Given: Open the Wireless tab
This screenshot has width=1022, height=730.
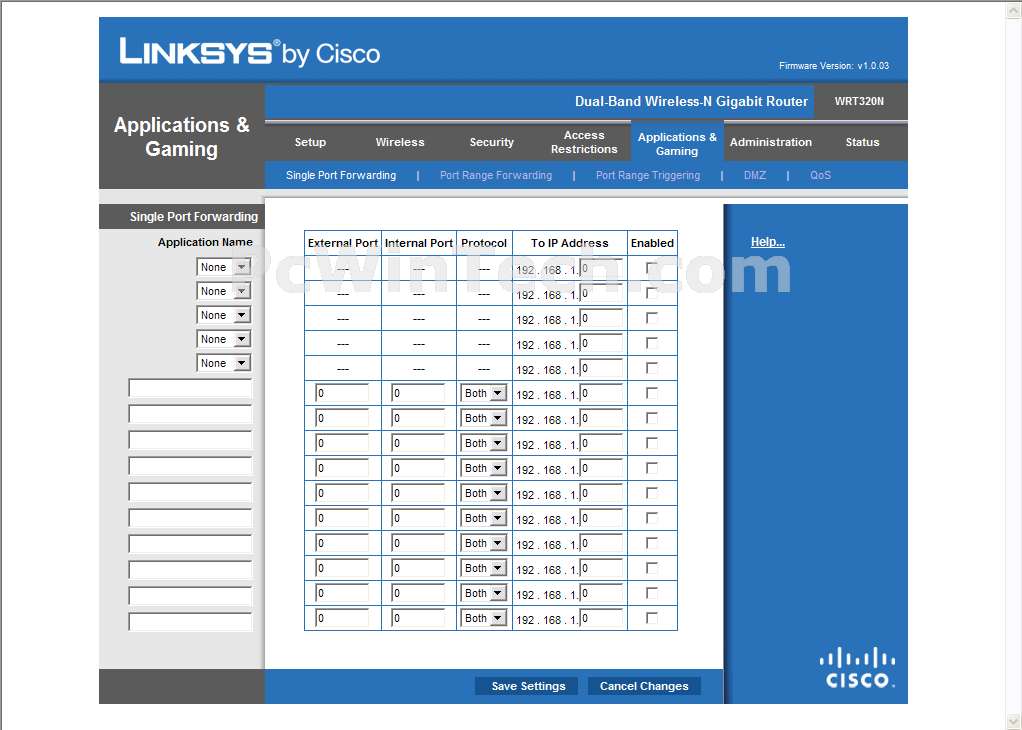Looking at the screenshot, I should coord(400,142).
